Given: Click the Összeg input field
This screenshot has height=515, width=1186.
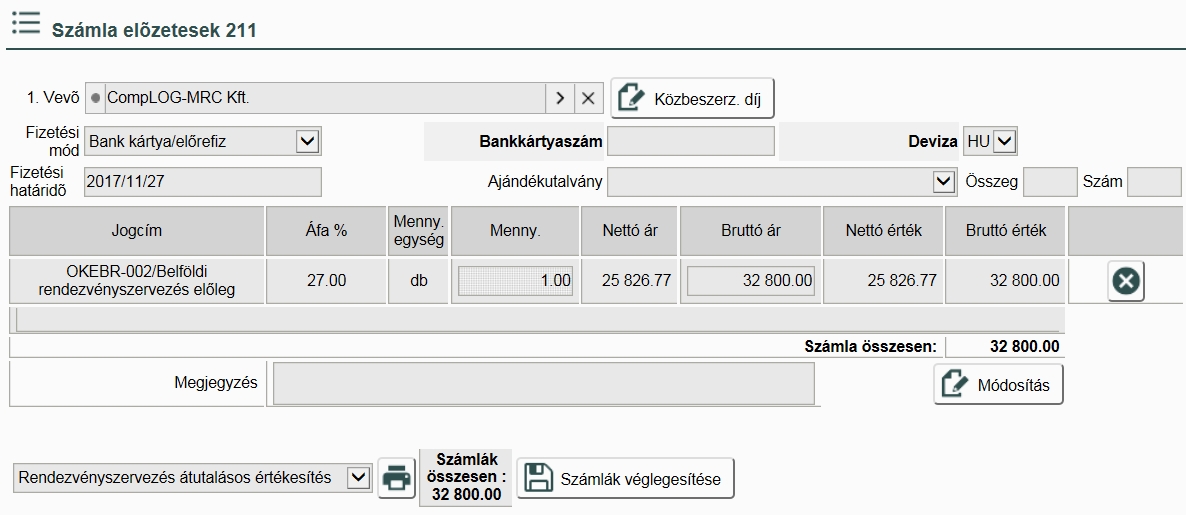Looking at the screenshot, I should (1050, 182).
